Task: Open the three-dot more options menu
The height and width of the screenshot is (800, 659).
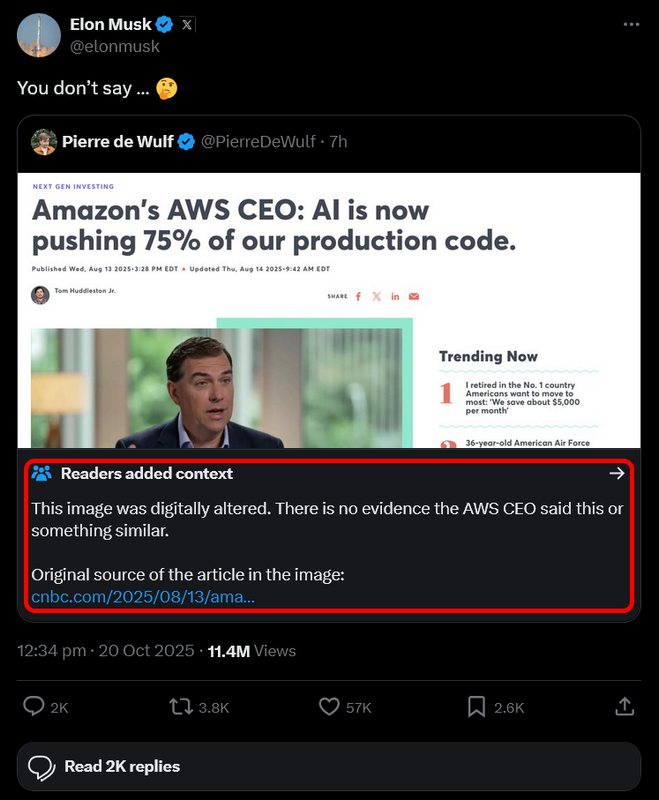Action: pos(630,24)
